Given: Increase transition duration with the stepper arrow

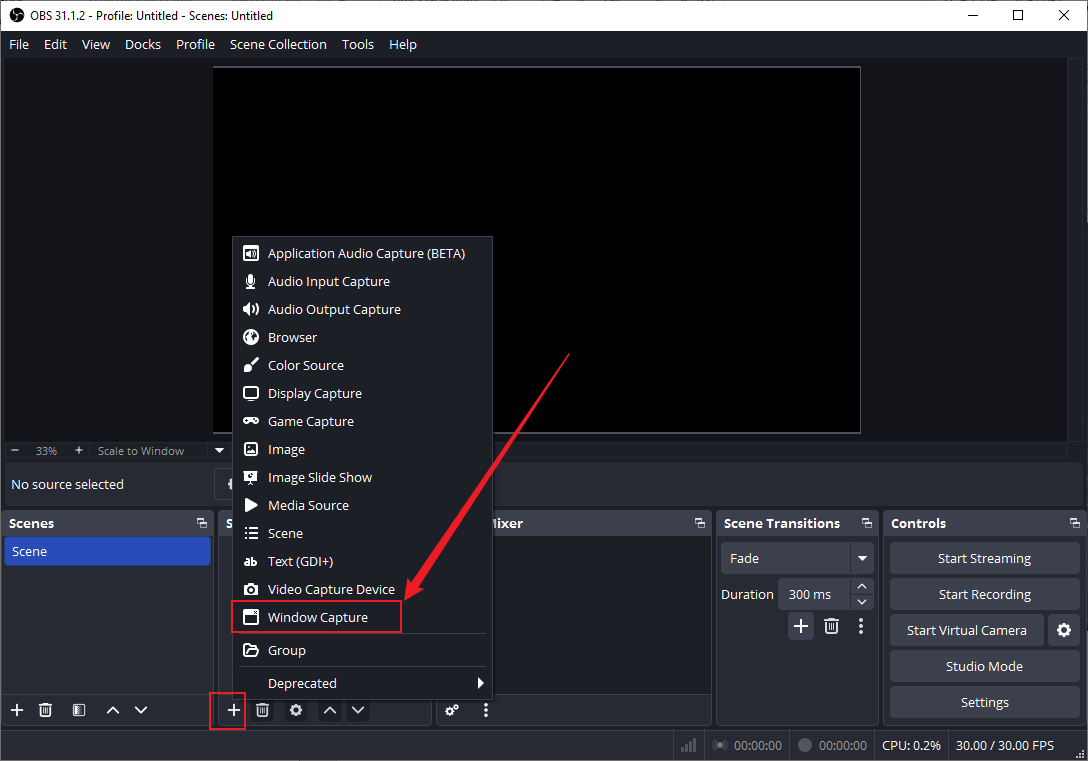Looking at the screenshot, I should (x=861, y=586).
